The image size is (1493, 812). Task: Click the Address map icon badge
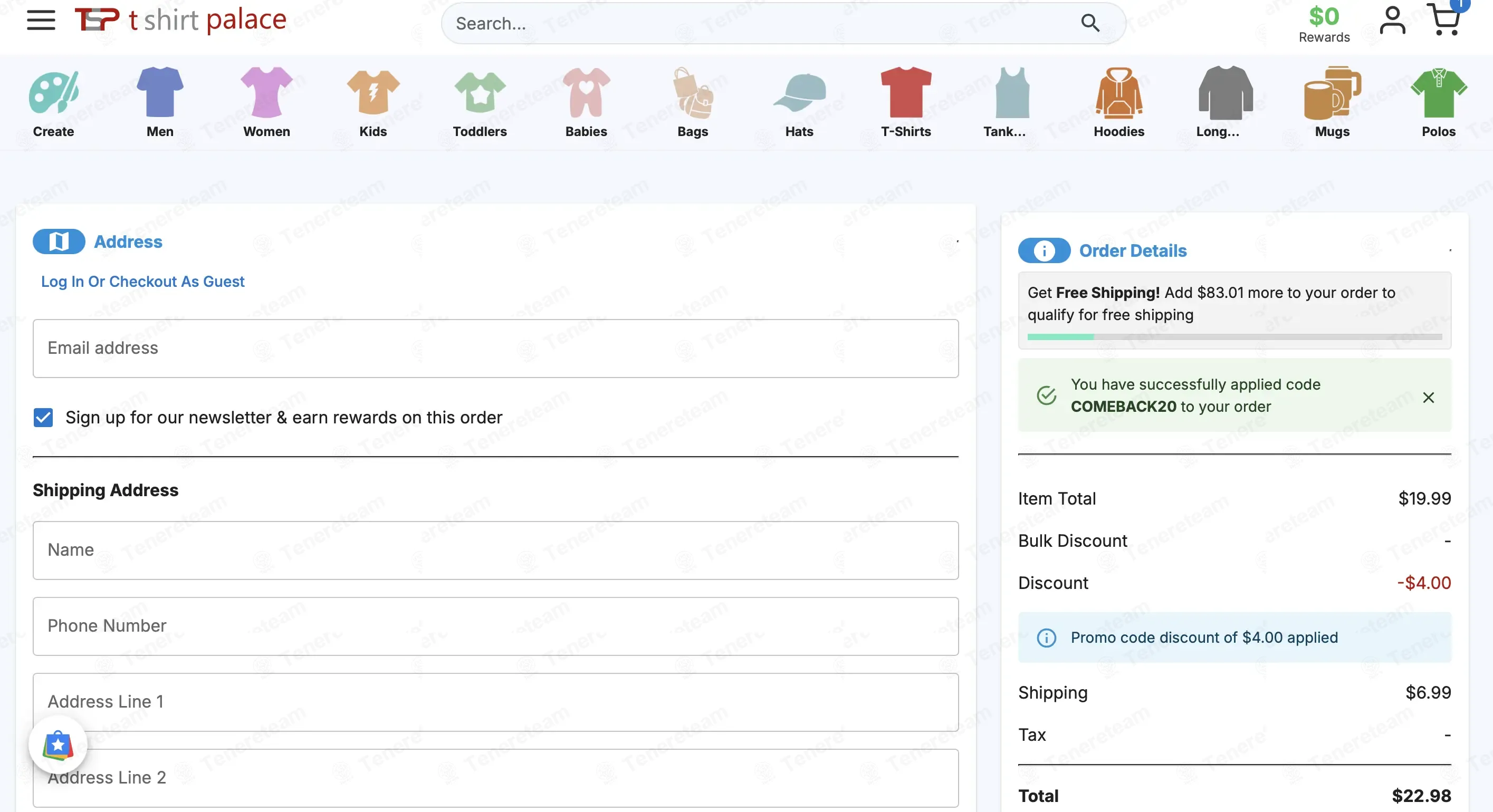(59, 241)
